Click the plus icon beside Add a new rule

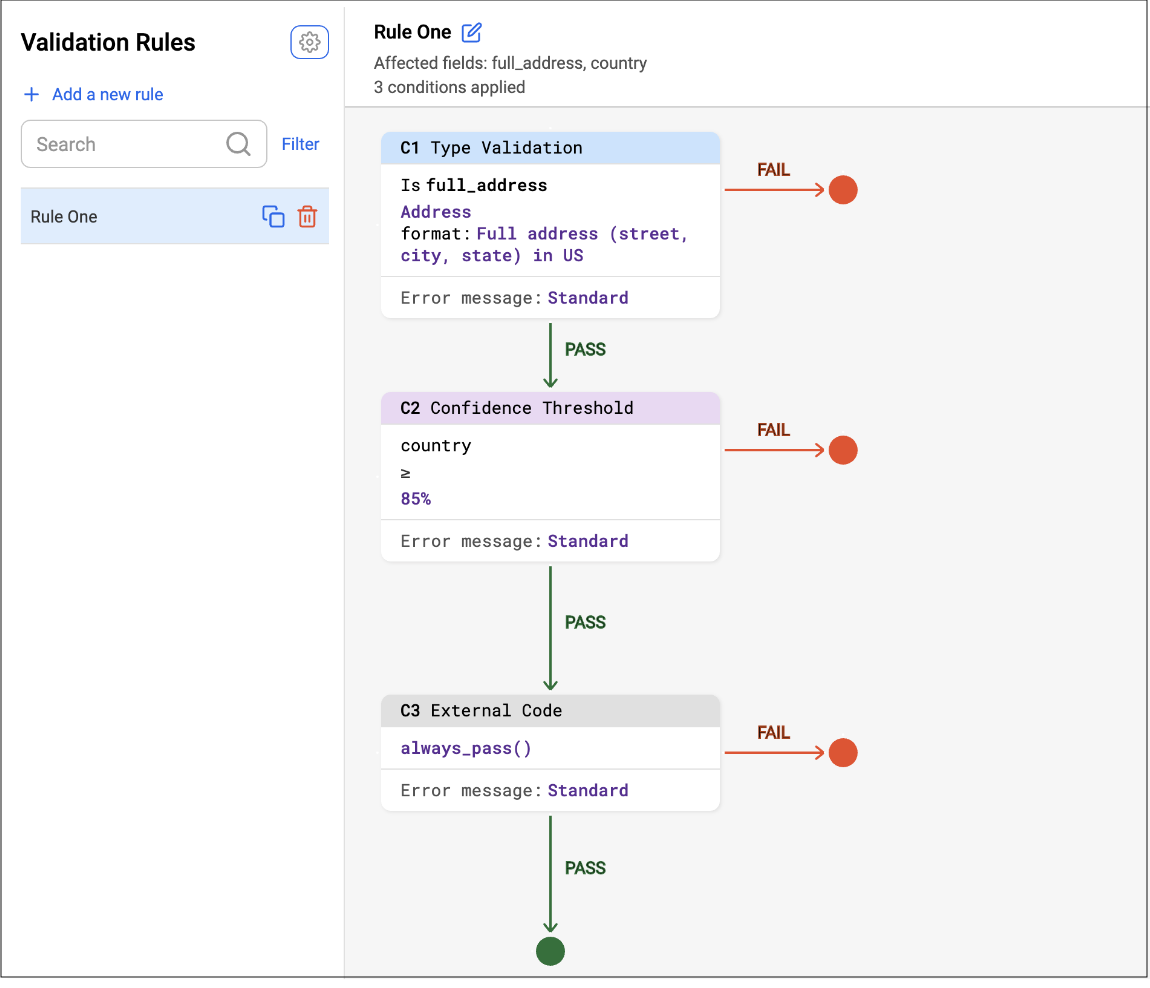(x=31, y=95)
